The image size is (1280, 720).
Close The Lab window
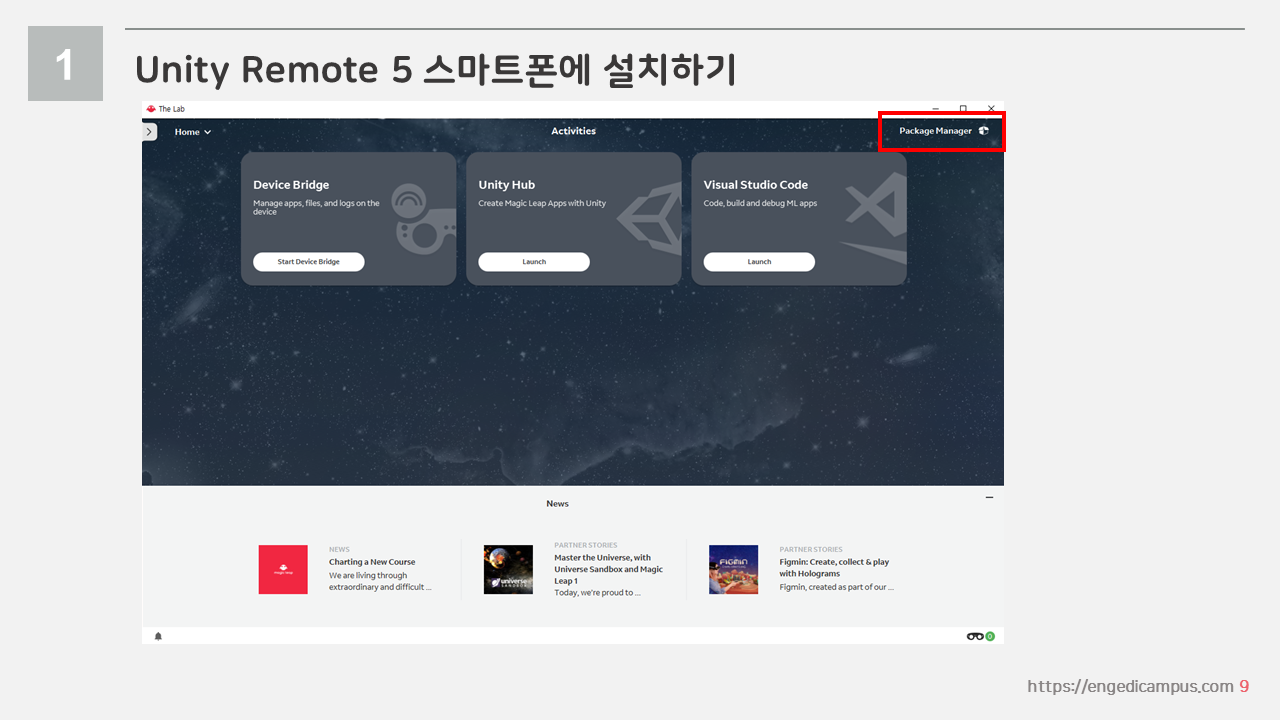point(991,108)
